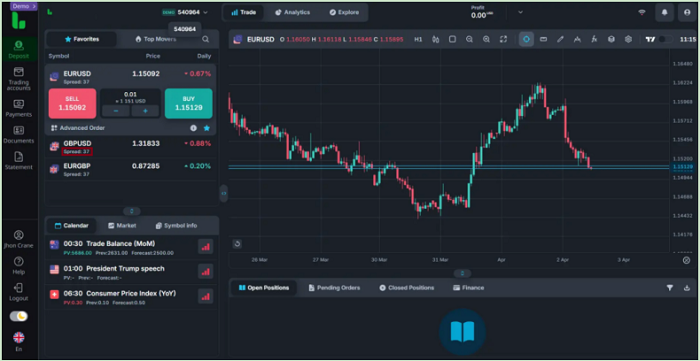Open the EURUSD chart symbol selector
Screen dimensions: 700x361
click(x=254, y=39)
